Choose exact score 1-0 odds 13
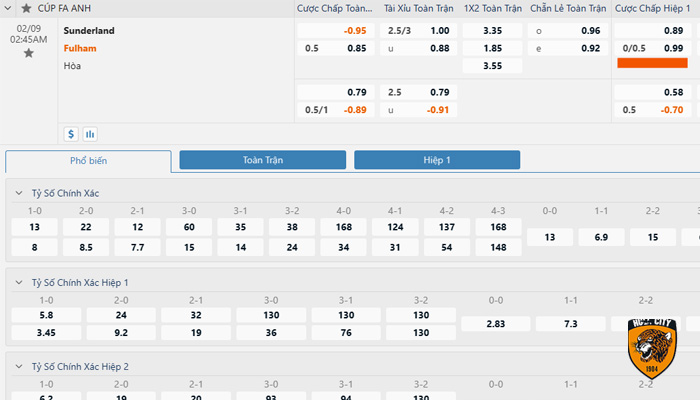The image size is (700, 400). (x=35, y=228)
